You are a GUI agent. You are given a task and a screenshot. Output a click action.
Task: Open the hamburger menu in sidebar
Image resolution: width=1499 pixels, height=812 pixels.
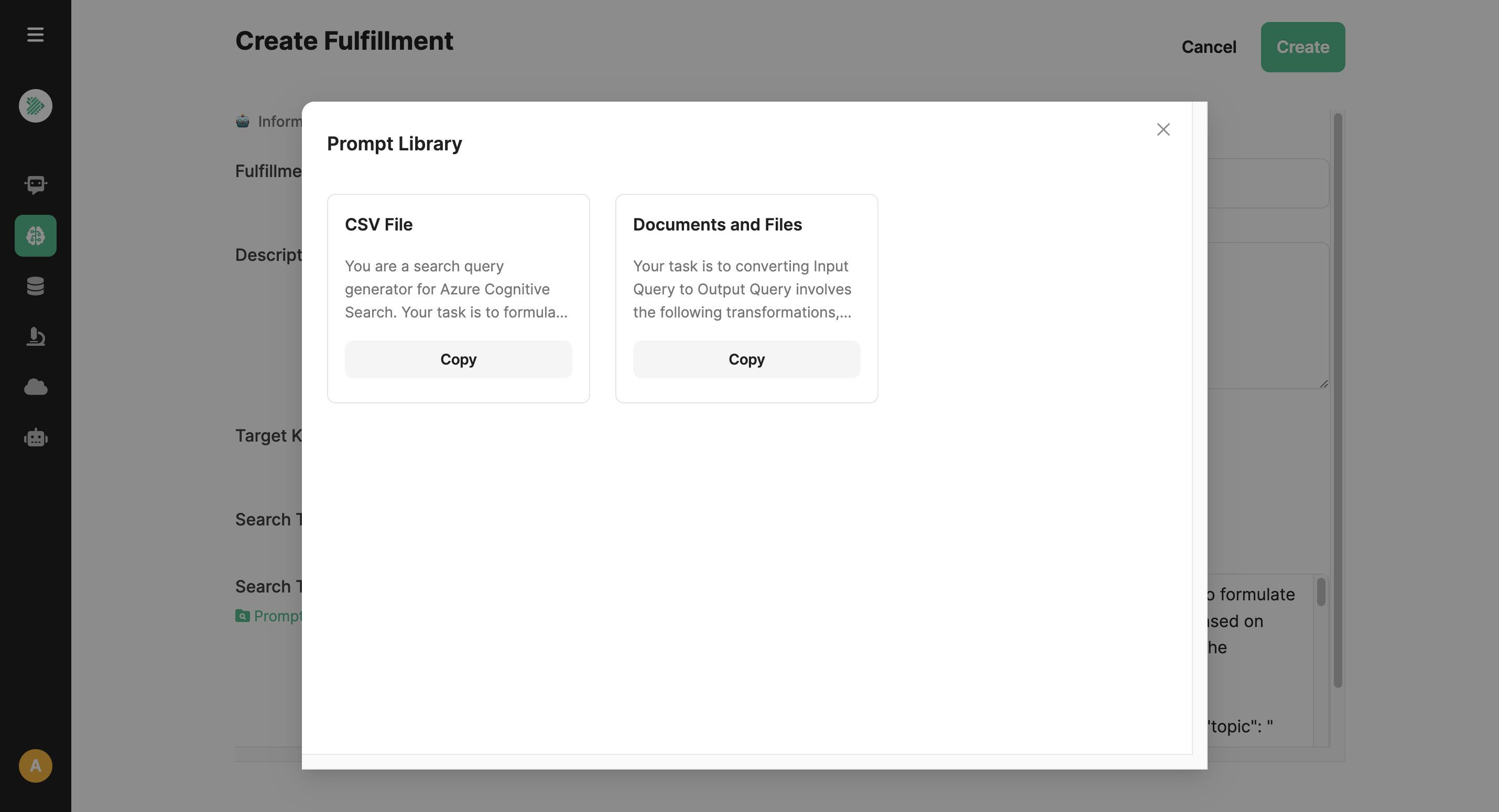pyautogui.click(x=36, y=35)
